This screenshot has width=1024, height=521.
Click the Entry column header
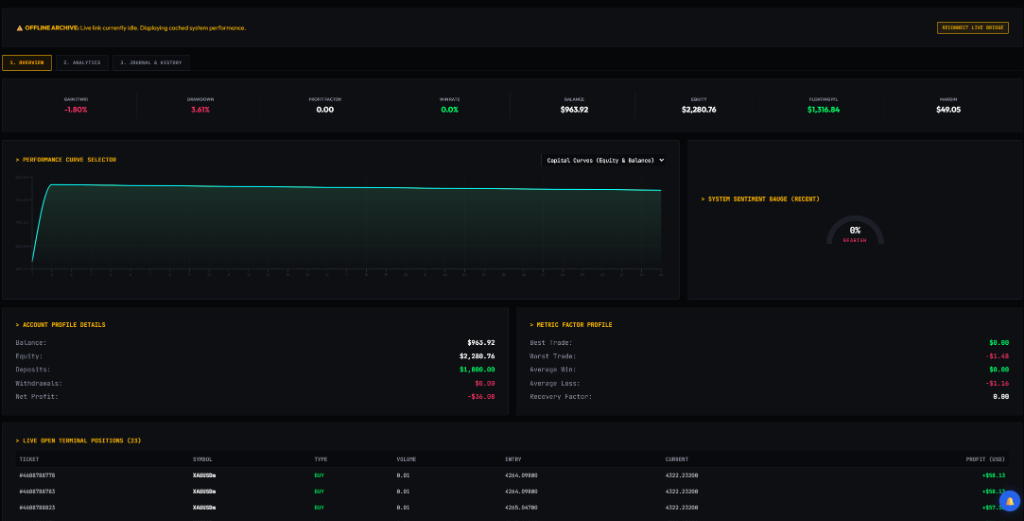click(x=513, y=460)
